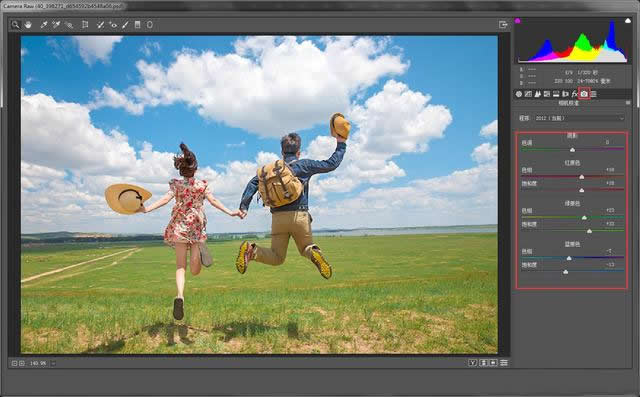Select the Spot Removal tool
640x397 pixels.
coord(100,25)
